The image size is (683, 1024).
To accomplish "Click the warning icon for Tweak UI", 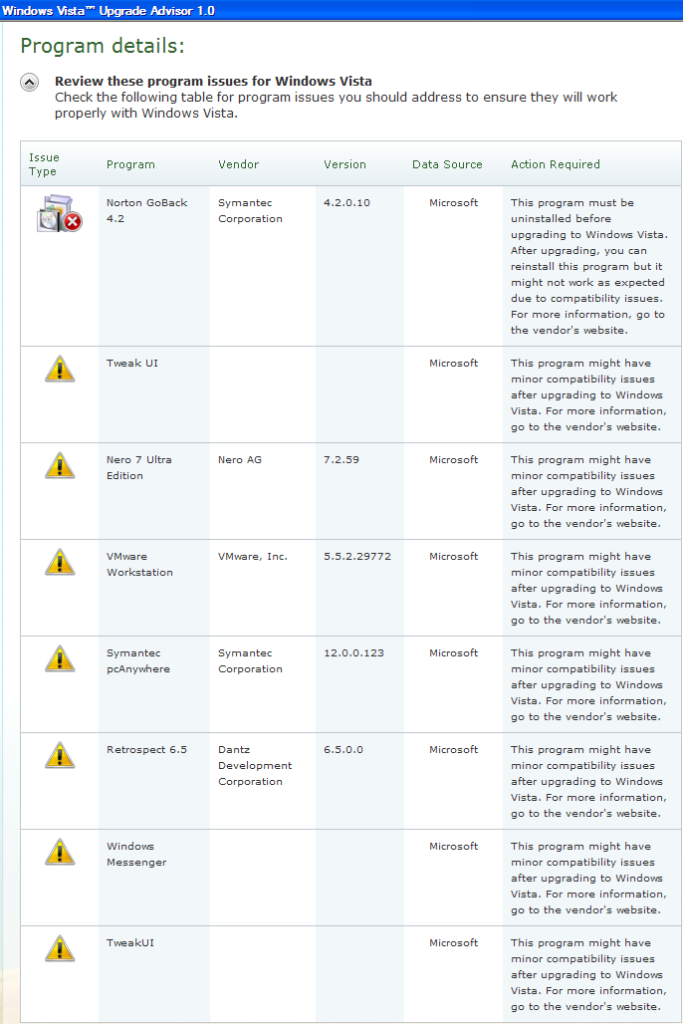I will coord(59,369).
